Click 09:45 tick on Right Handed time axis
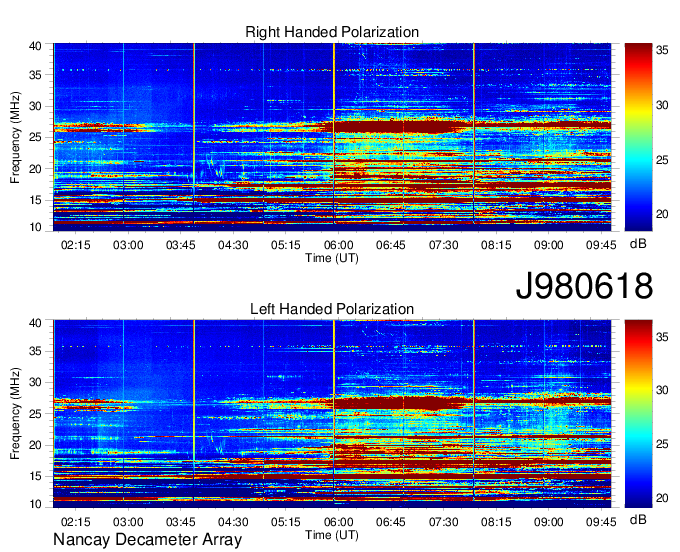This screenshot has height=552, width=680. pos(601,245)
